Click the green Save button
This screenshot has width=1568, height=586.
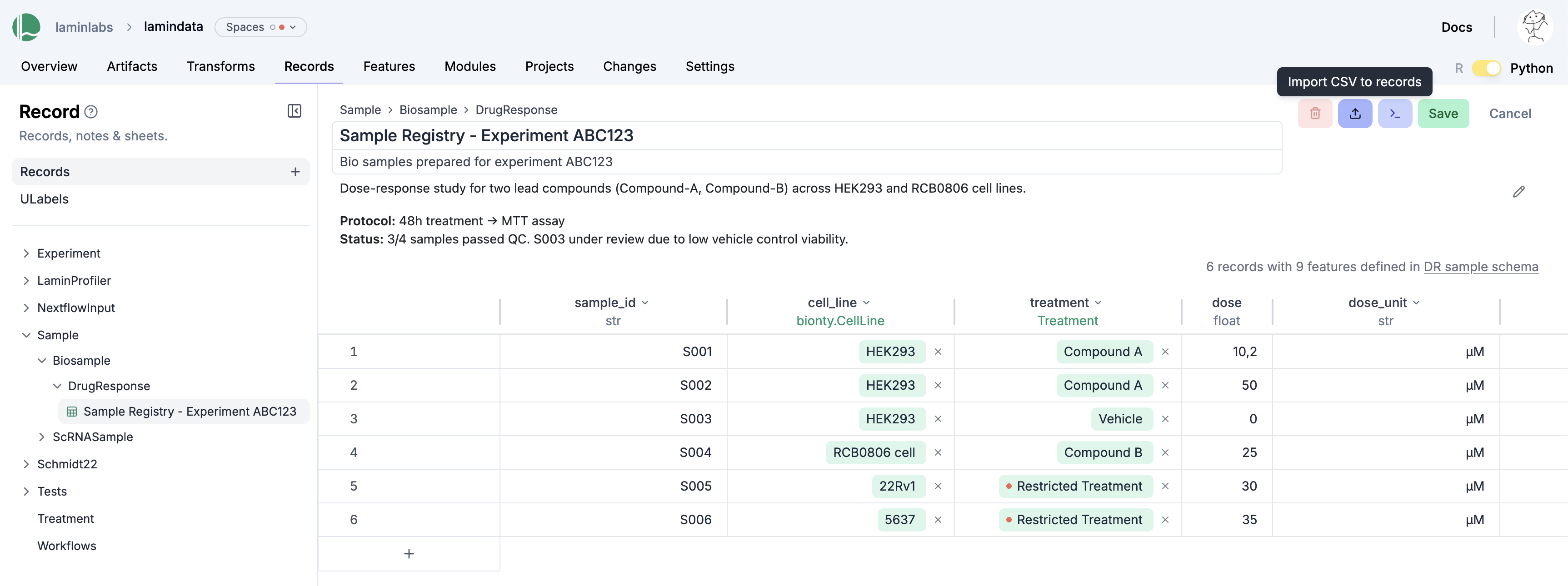(x=1443, y=114)
